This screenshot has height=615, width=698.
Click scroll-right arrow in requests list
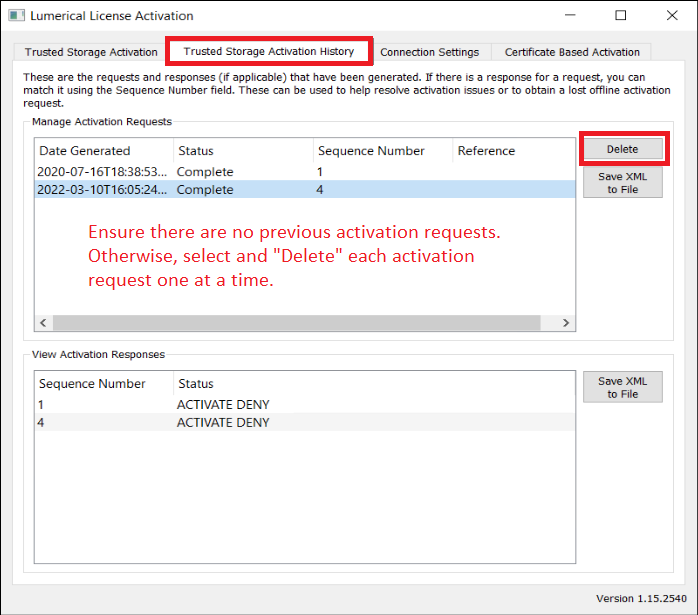(566, 323)
